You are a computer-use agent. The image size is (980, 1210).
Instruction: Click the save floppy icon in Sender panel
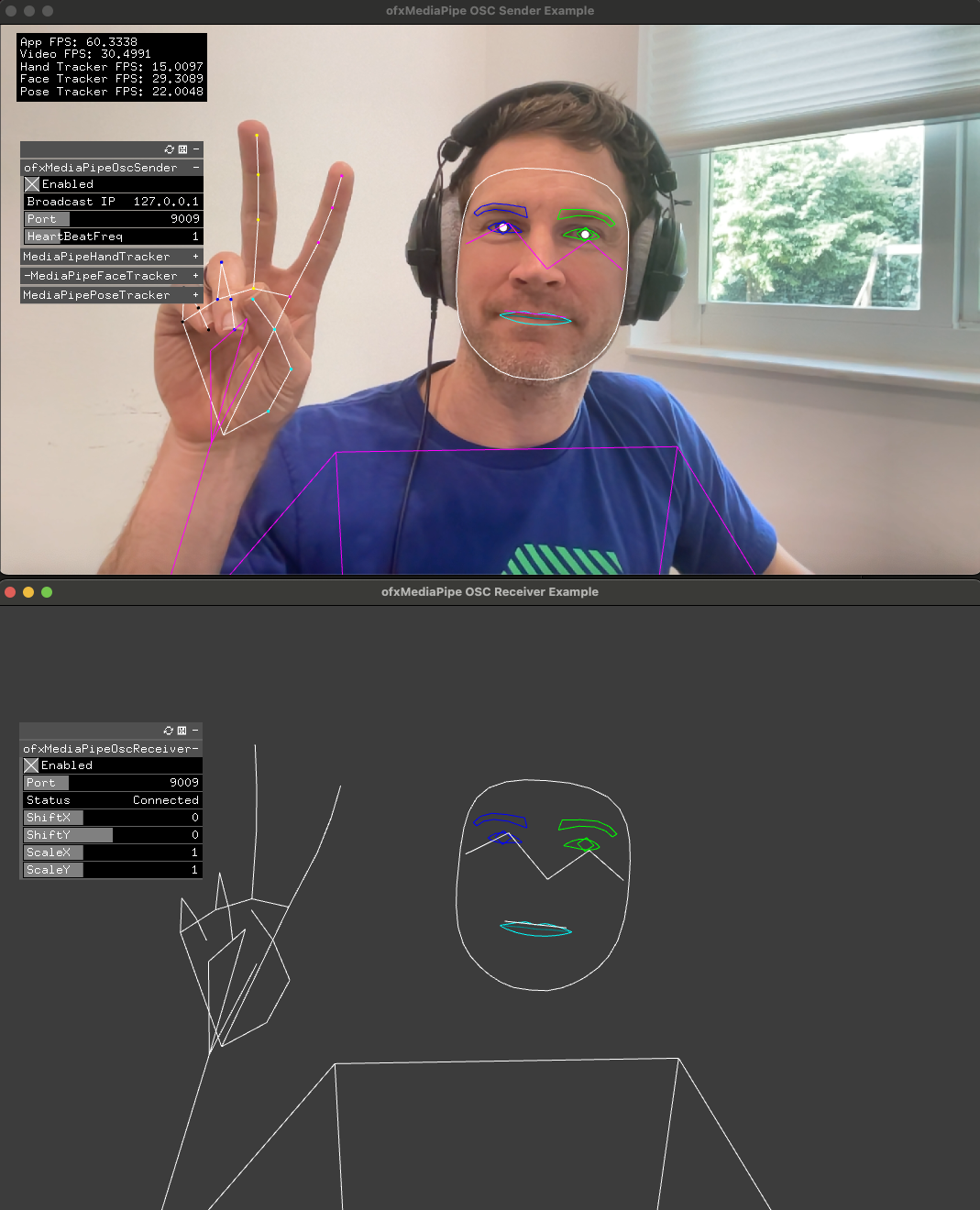click(182, 149)
